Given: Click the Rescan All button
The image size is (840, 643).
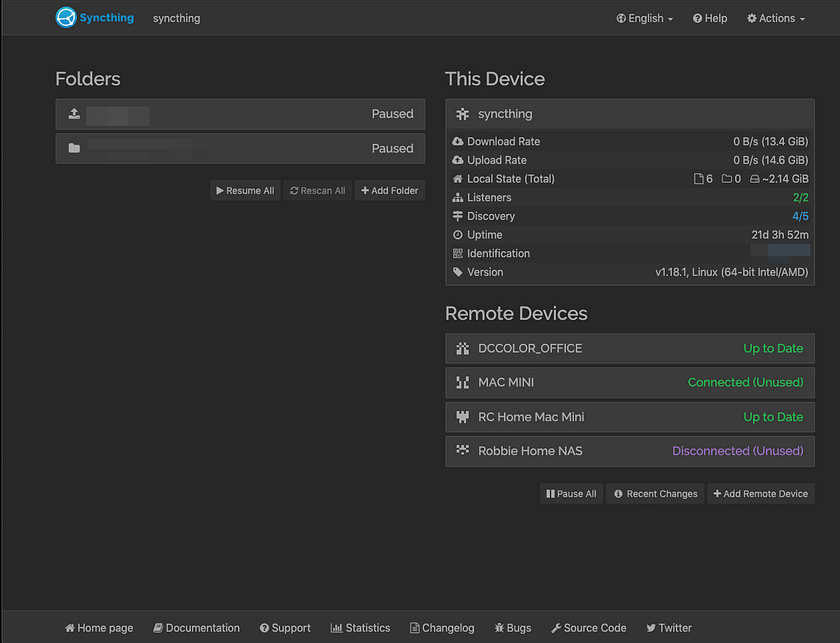Looking at the screenshot, I should click(x=318, y=191).
